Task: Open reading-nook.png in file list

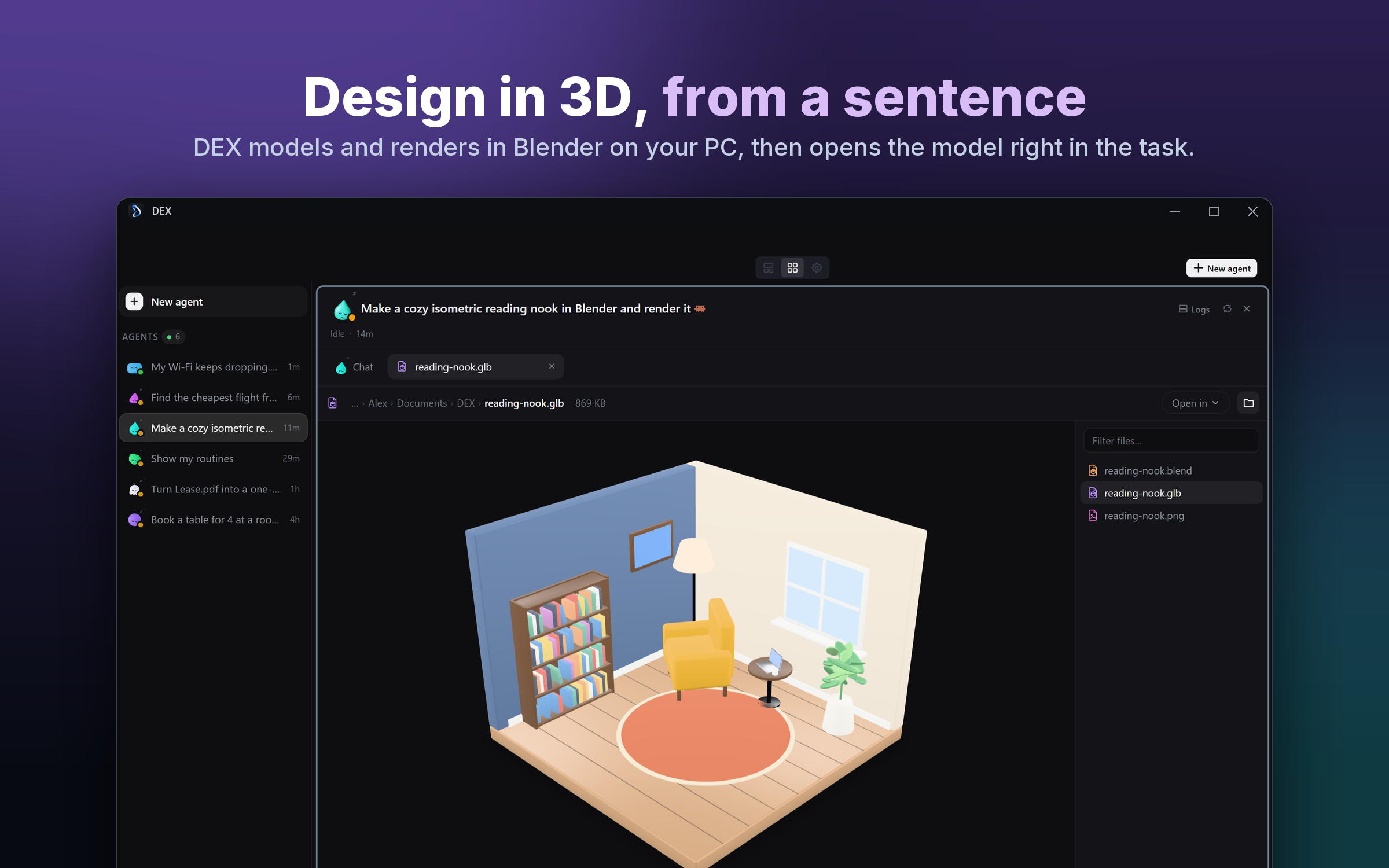Action: pos(1171,516)
